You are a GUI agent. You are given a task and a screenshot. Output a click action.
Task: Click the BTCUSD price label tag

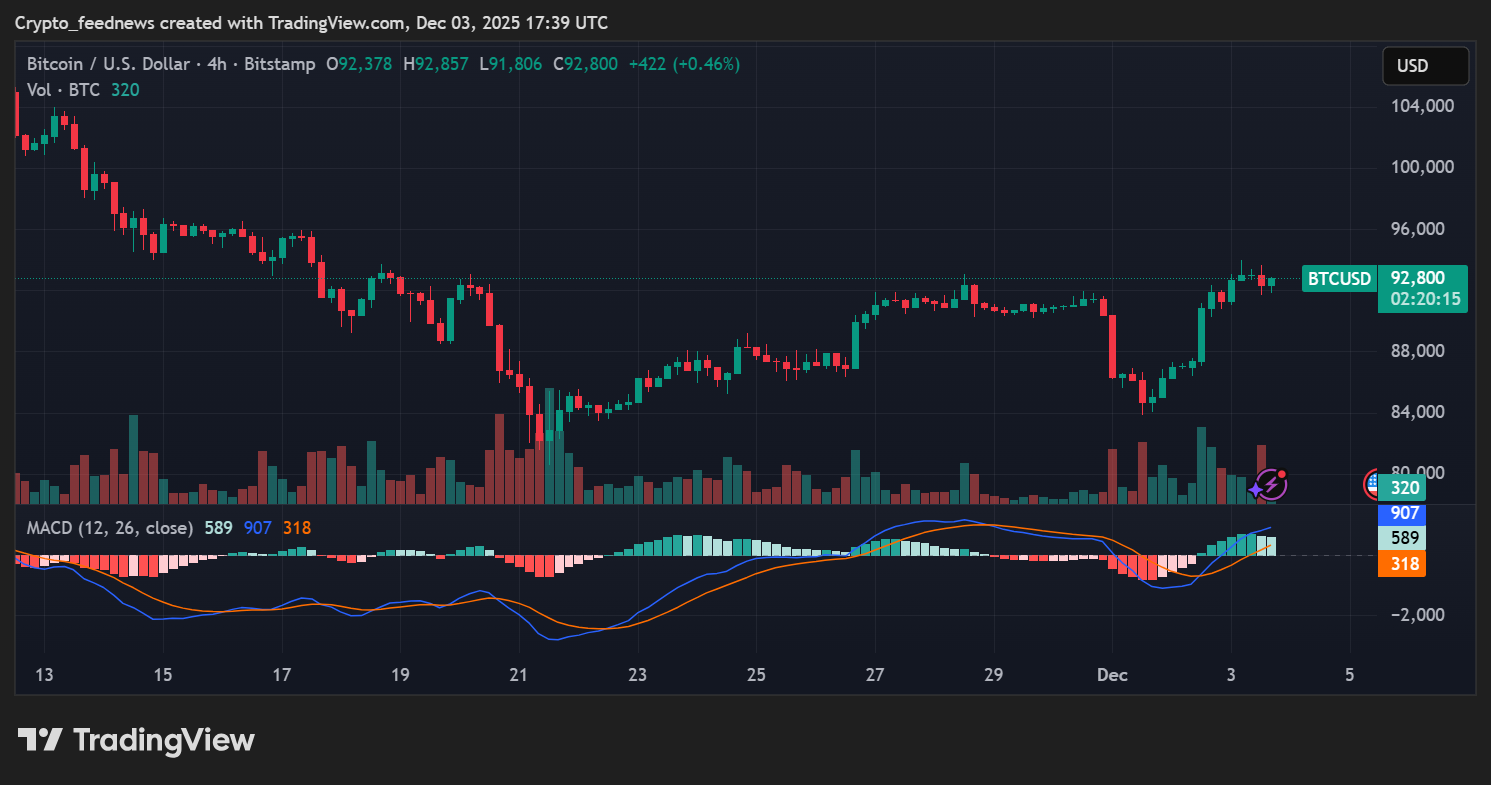pyautogui.click(x=1339, y=279)
